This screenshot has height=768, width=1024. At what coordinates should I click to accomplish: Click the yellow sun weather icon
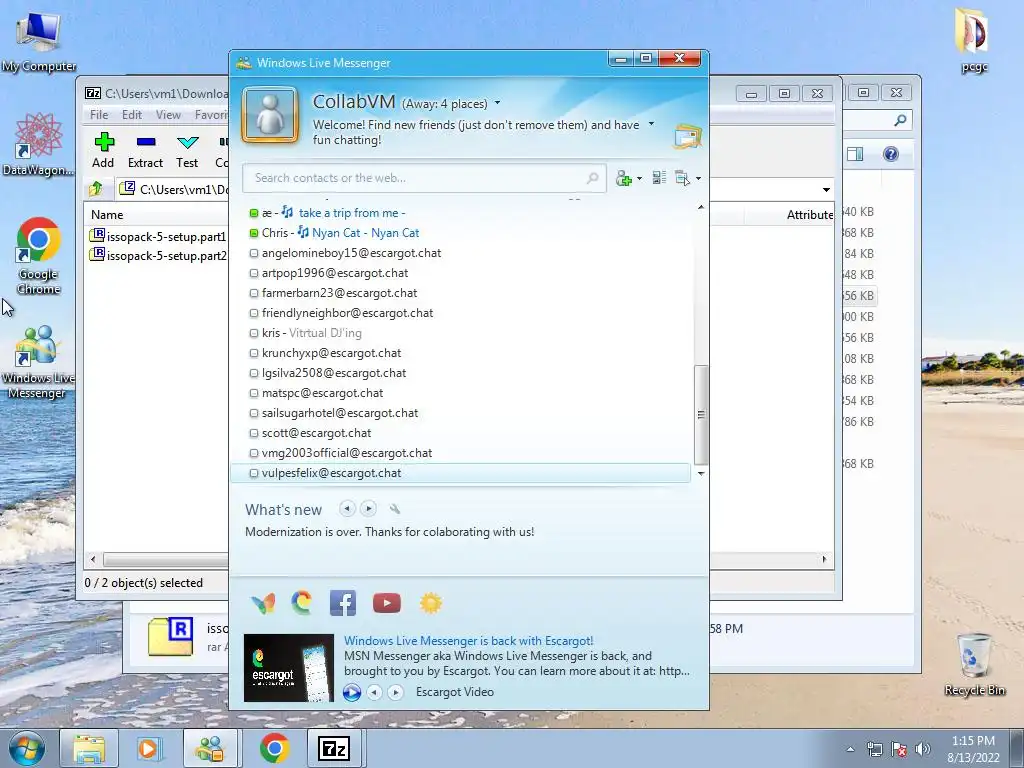(431, 603)
